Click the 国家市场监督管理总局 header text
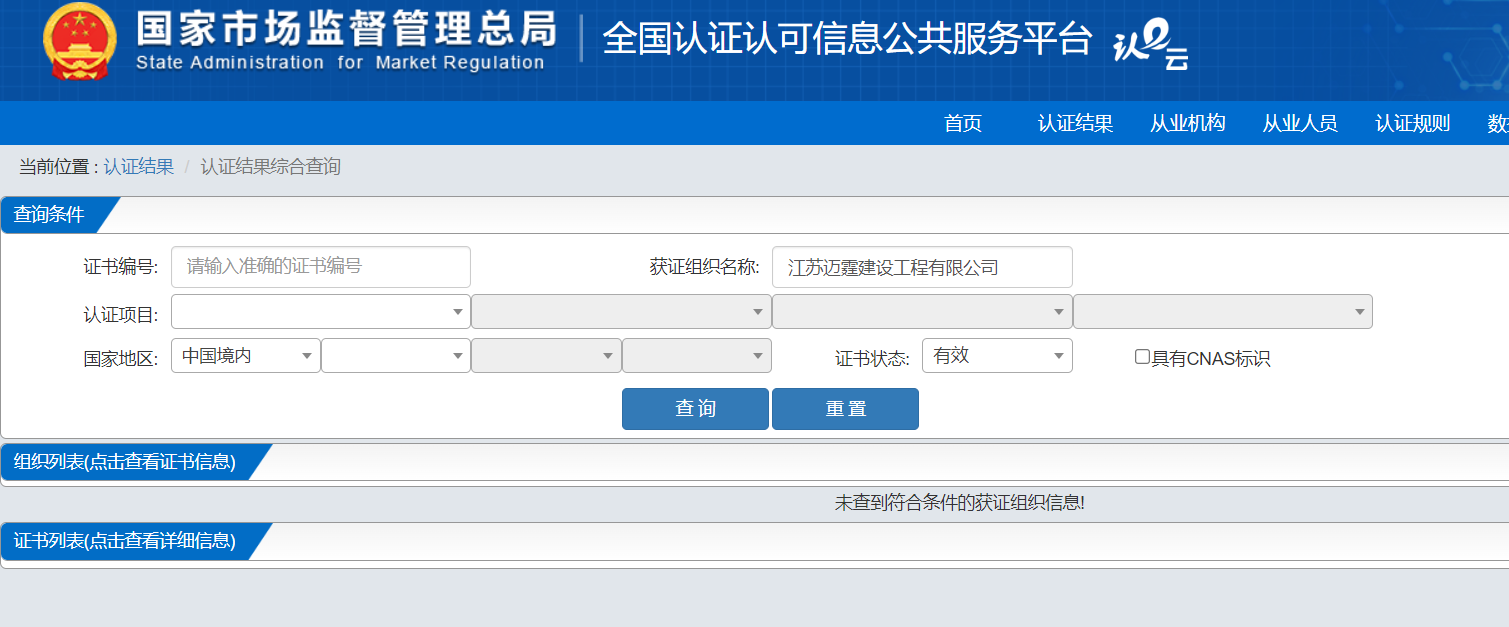The image size is (1509, 627). click(x=346, y=30)
